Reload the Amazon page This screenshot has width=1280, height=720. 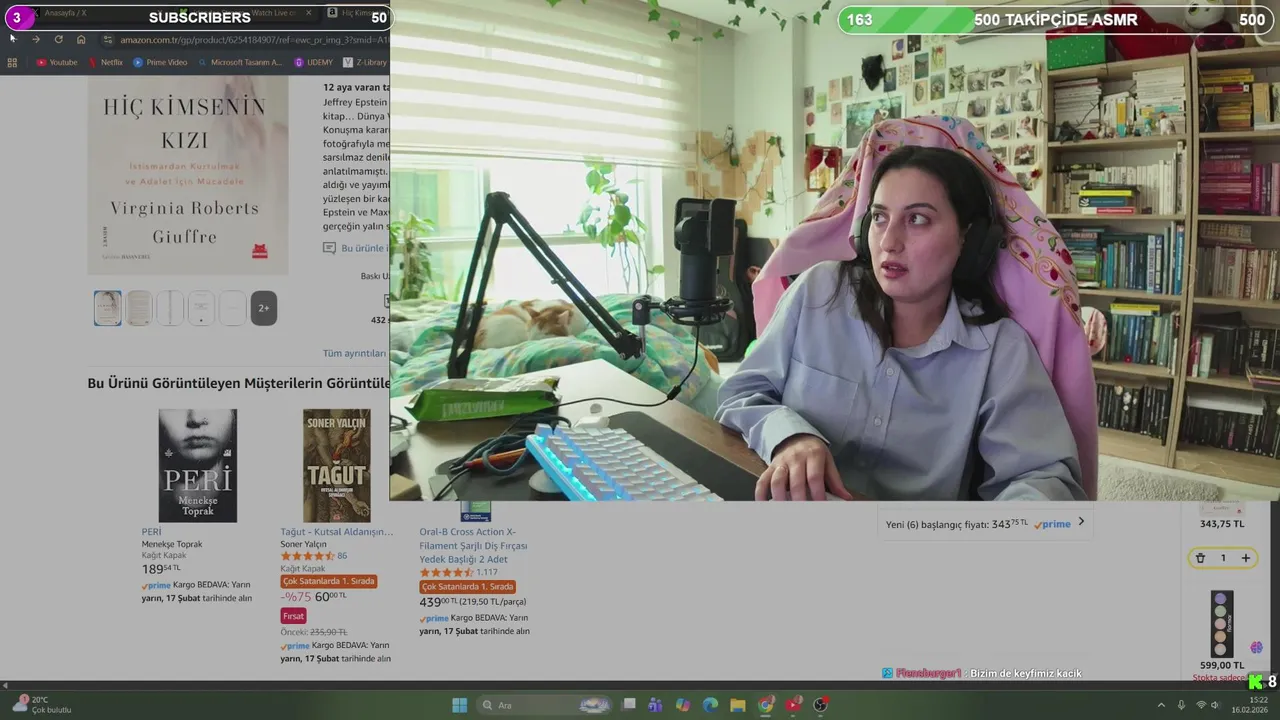(58, 39)
